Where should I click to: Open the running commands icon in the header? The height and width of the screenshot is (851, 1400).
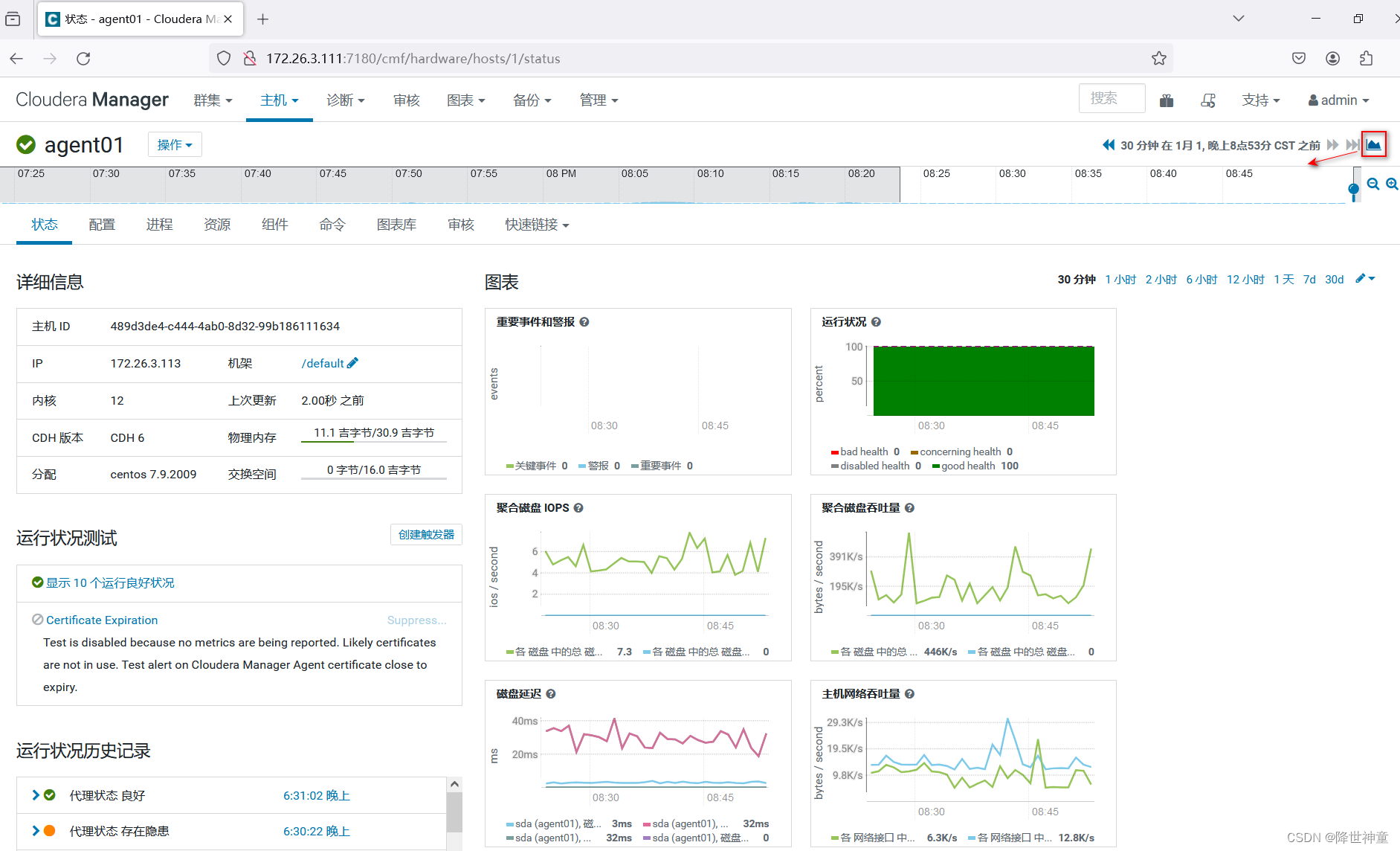click(1208, 100)
